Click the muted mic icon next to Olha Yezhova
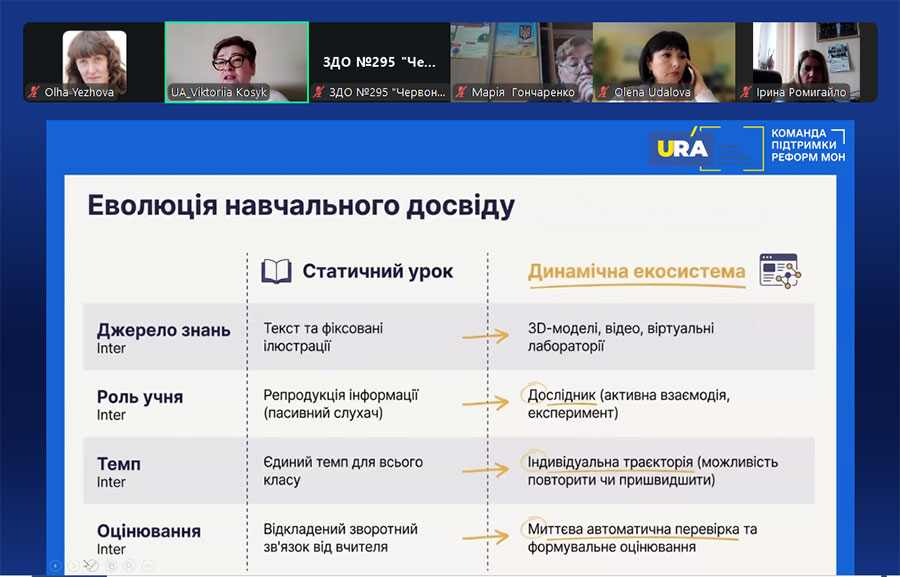This screenshot has height=577, width=900. tap(35, 92)
